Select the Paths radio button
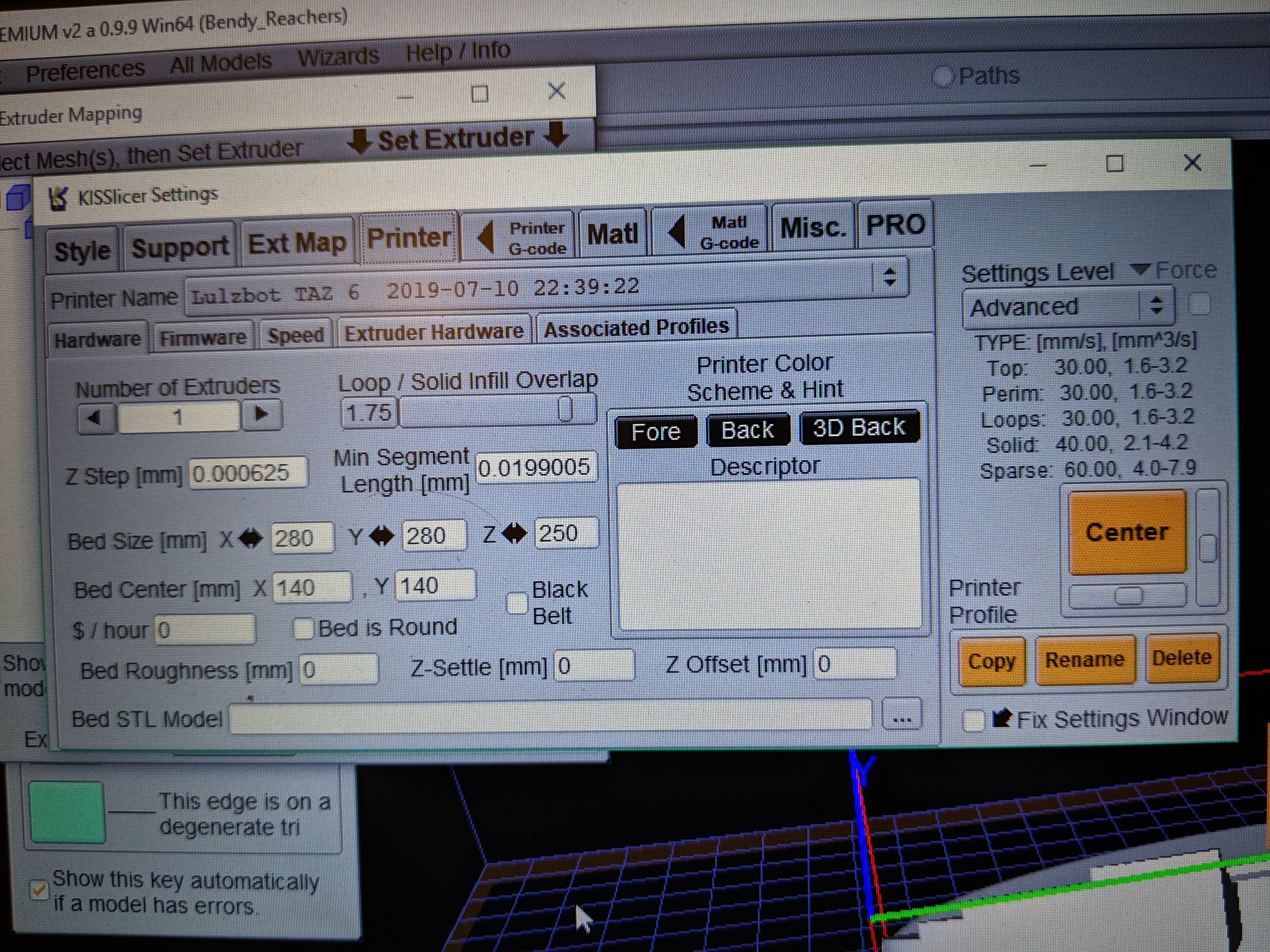Screen dimensions: 1270x952 click(x=943, y=76)
